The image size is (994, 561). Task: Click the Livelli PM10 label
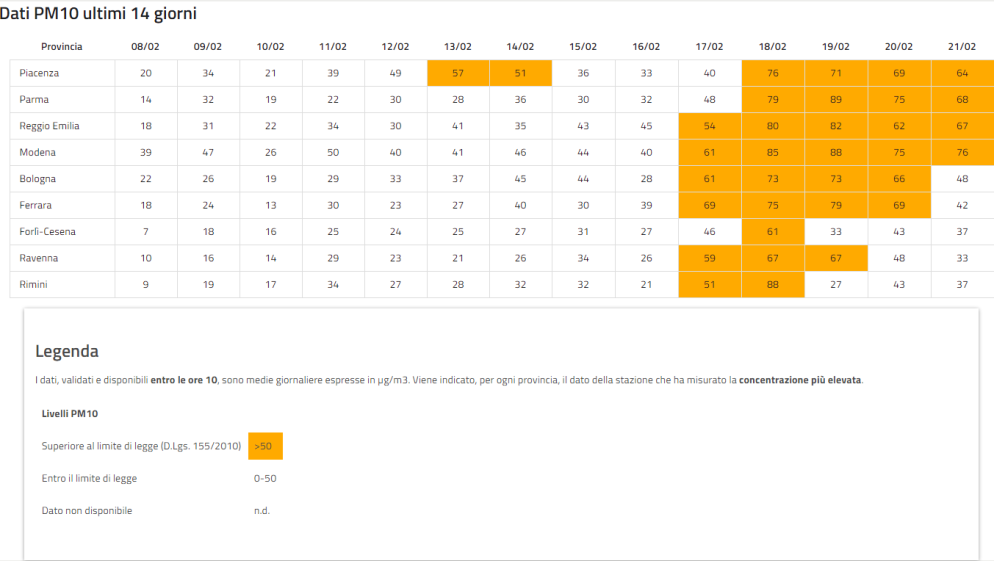(70, 413)
